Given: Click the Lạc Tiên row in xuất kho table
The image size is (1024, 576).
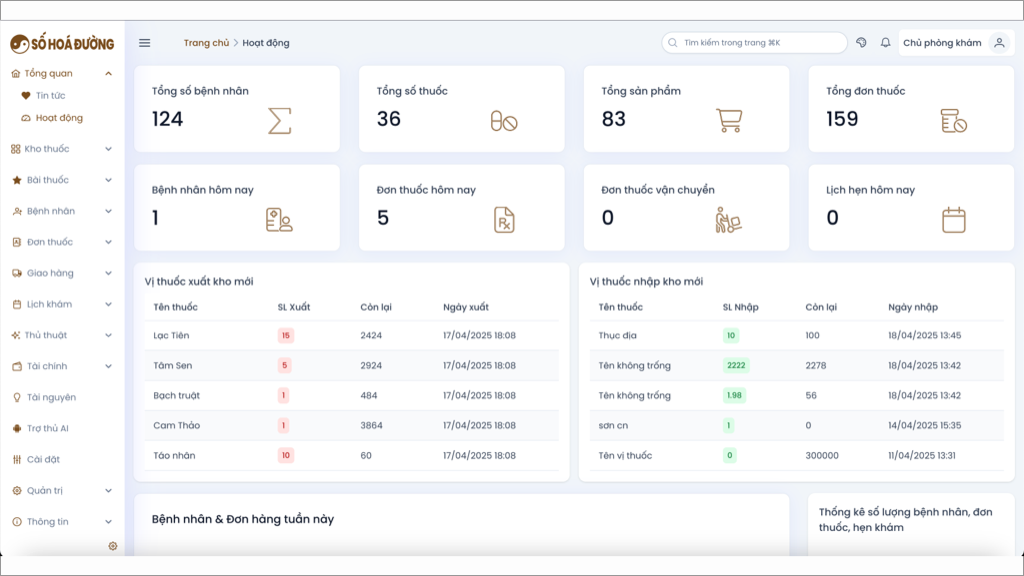Looking at the screenshot, I should click(351, 336).
